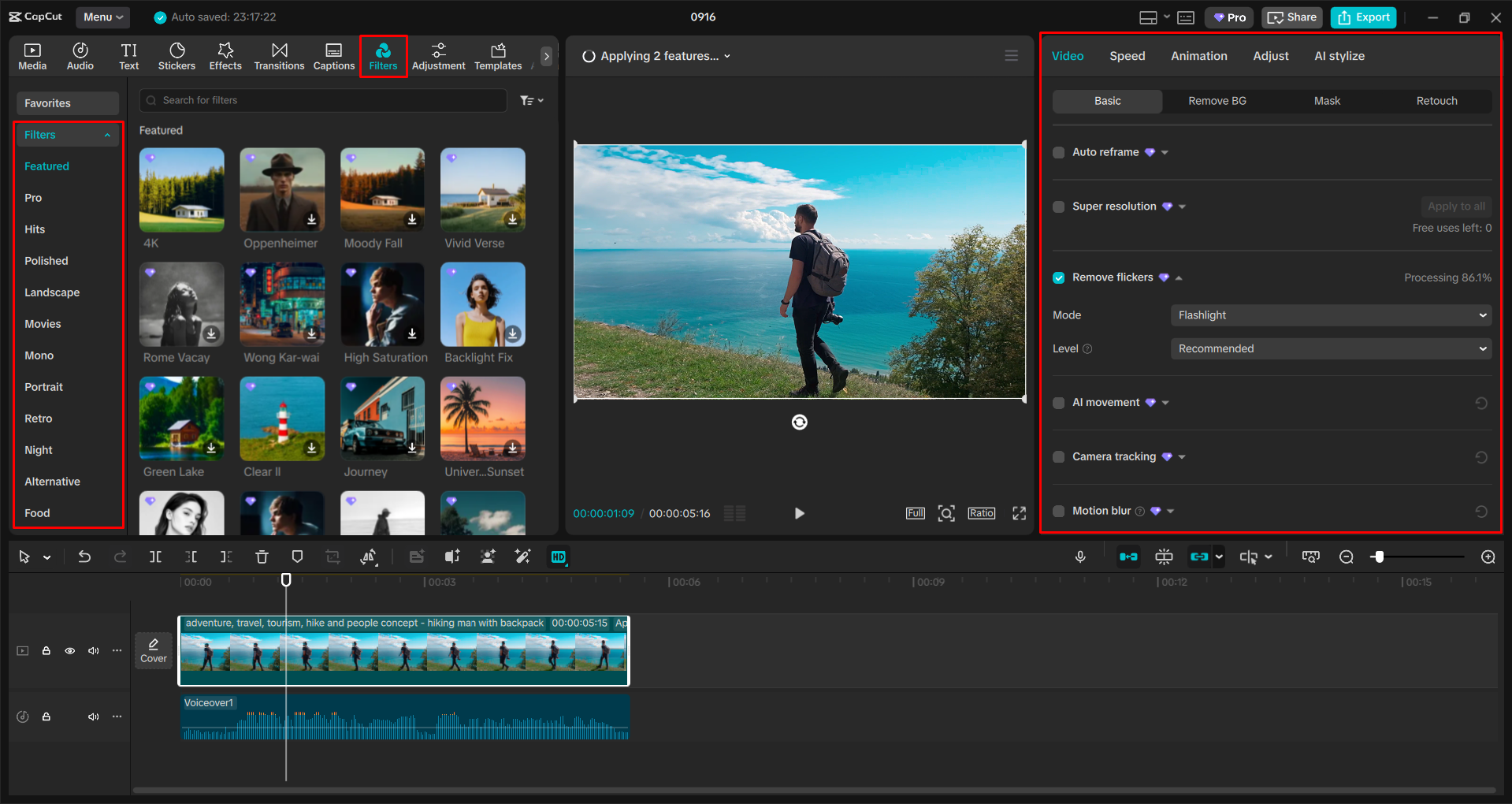
Task: Collapse the Filters category list
Action: tap(107, 136)
